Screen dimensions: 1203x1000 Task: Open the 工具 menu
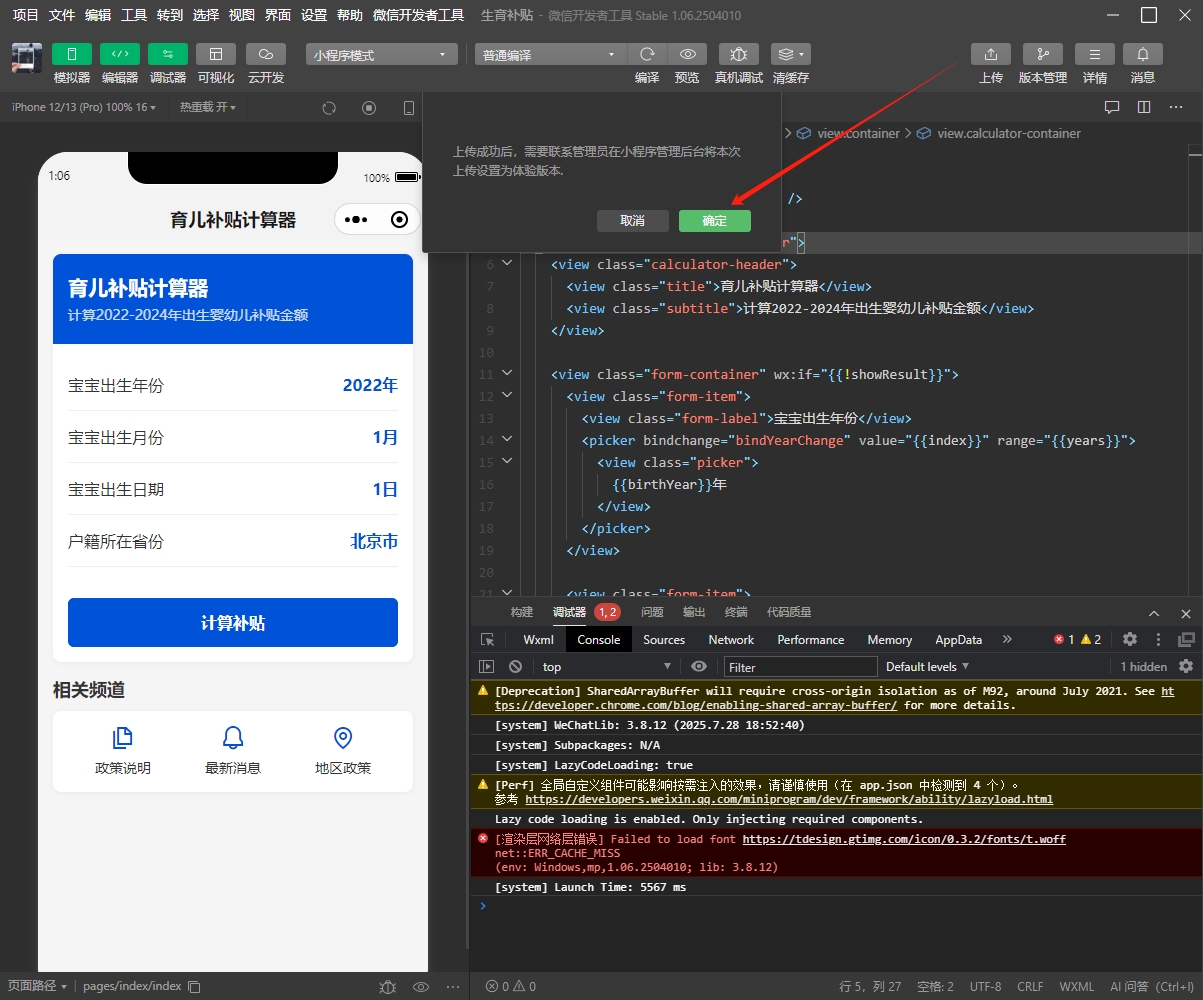tap(134, 15)
